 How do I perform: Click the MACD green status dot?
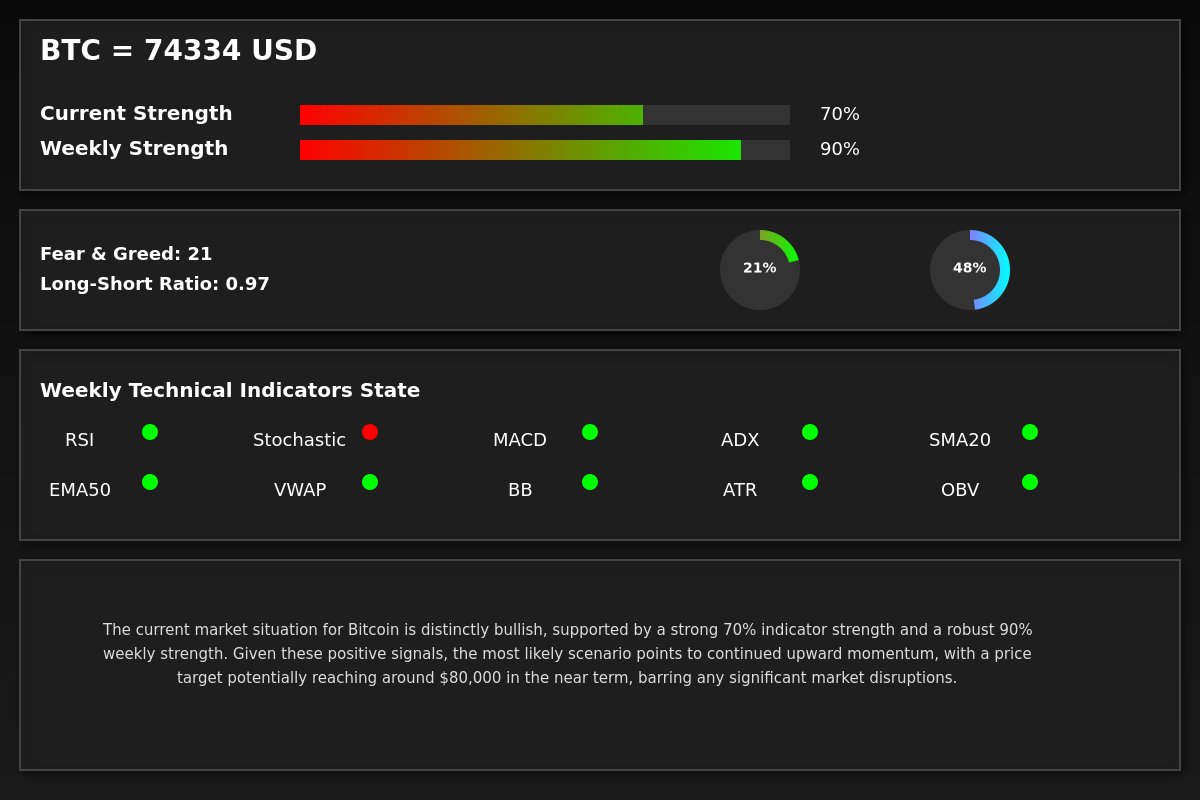[590, 432]
